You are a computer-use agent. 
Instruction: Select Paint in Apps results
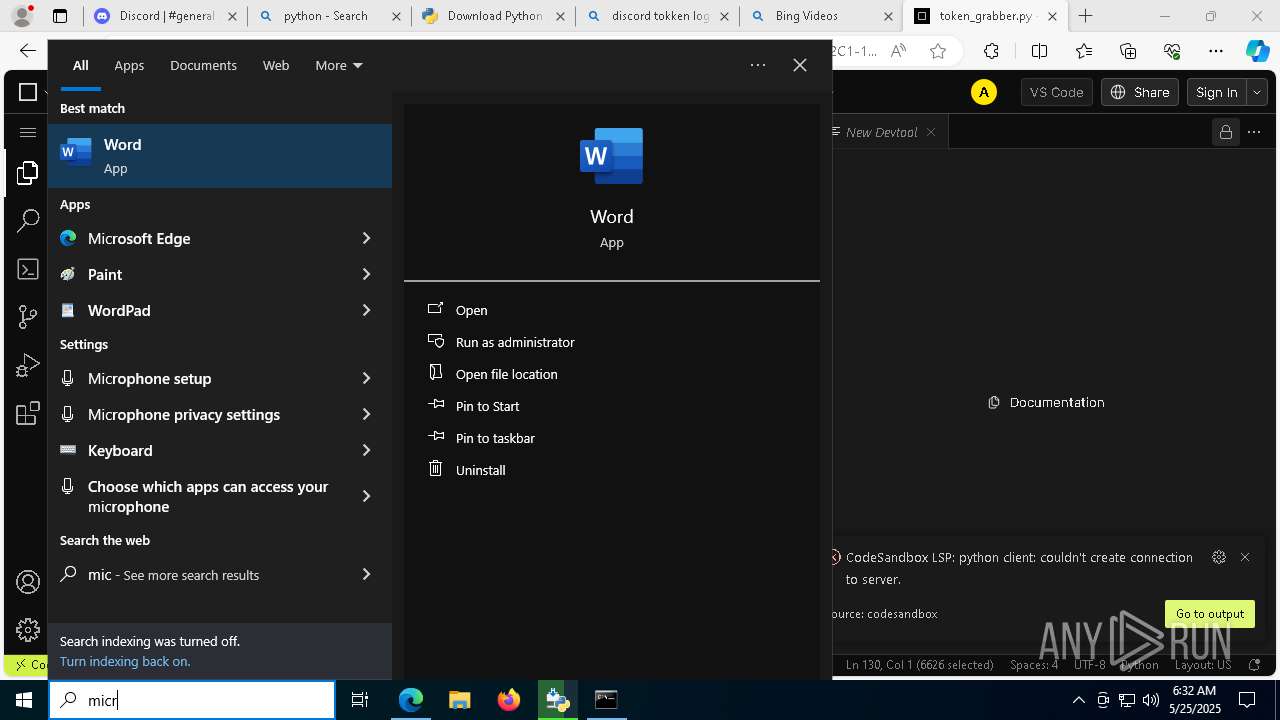pos(200,274)
